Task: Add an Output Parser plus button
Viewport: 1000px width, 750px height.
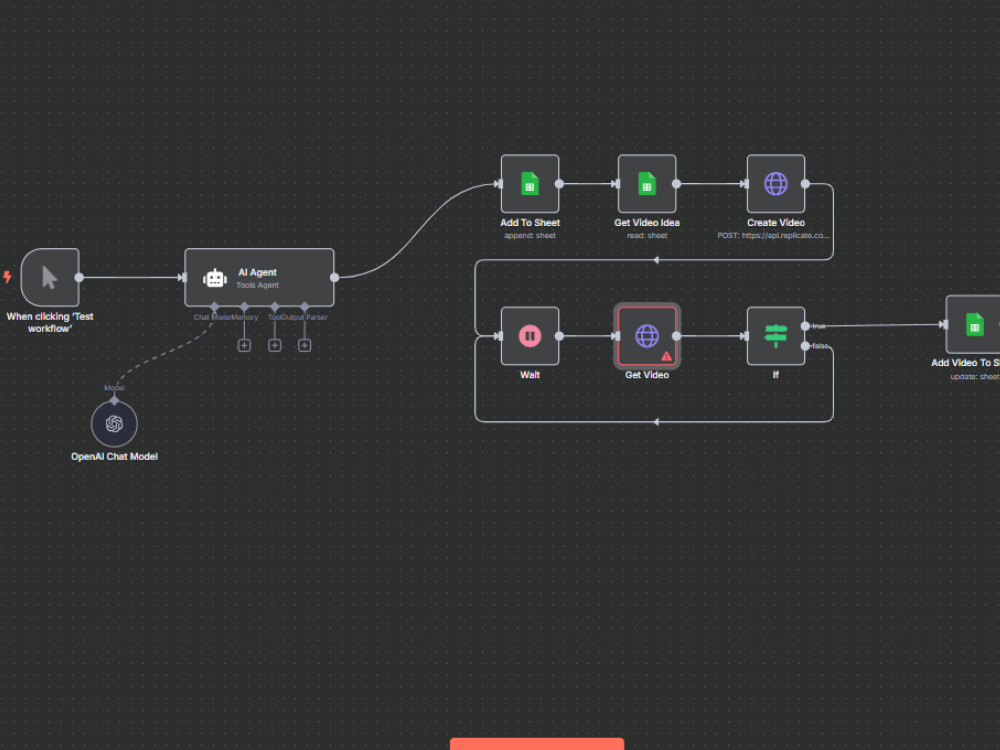Action: point(304,345)
